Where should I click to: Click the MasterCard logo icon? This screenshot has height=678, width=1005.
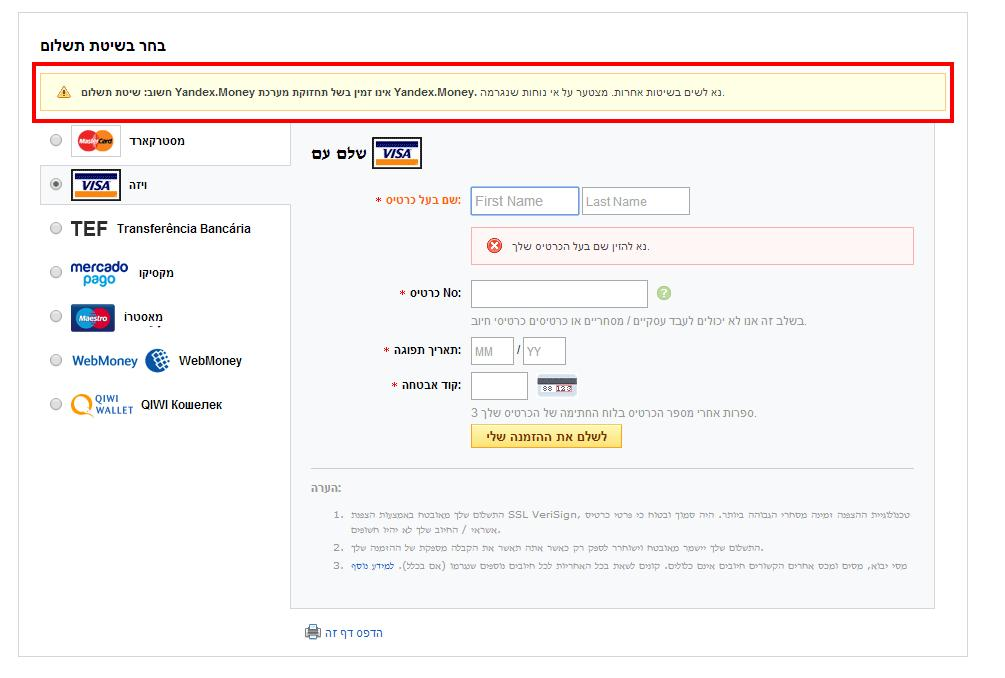coord(97,141)
